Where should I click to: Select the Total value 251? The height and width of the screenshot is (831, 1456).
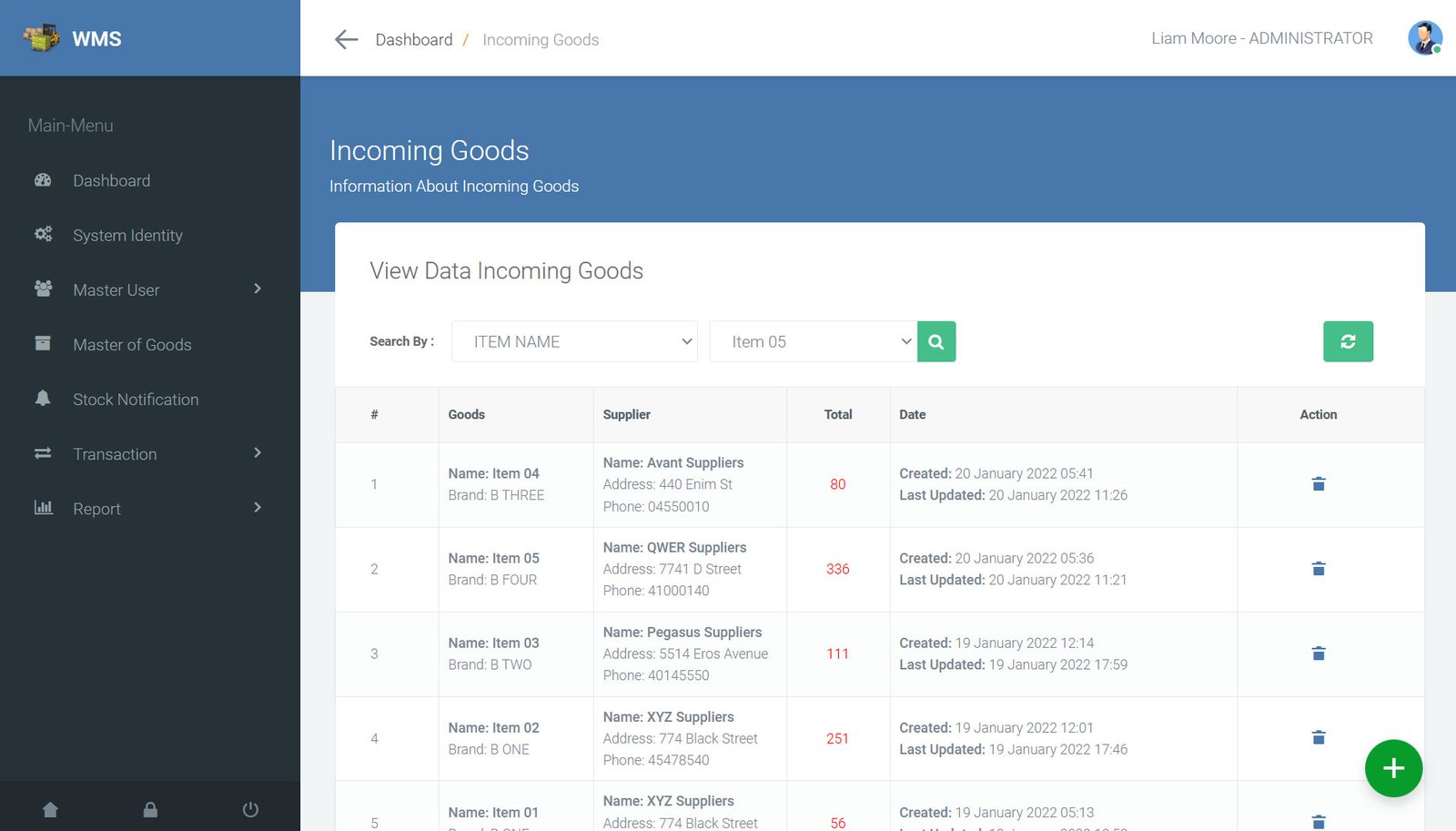click(837, 738)
